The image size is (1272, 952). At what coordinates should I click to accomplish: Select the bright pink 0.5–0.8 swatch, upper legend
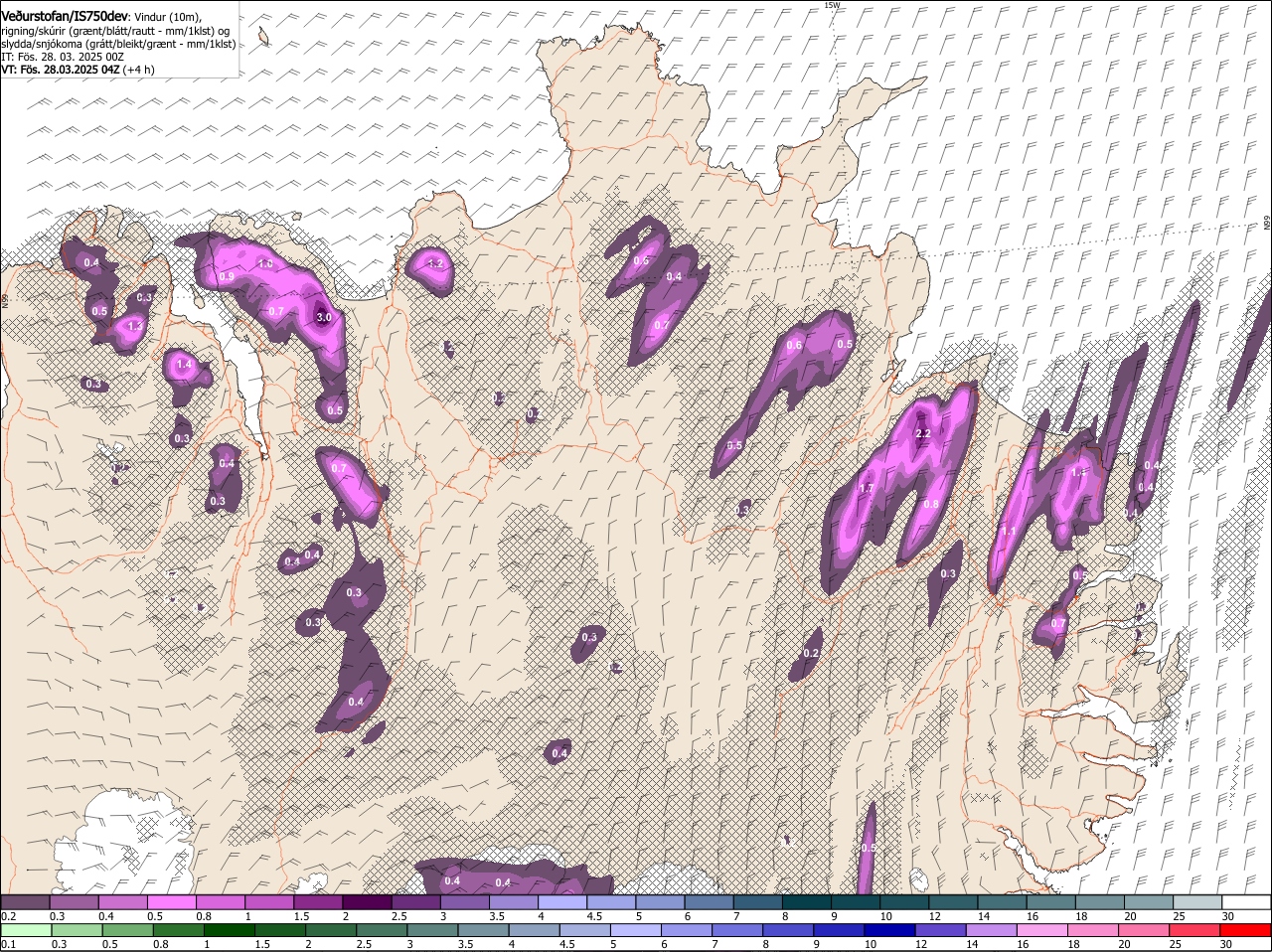click(x=171, y=901)
